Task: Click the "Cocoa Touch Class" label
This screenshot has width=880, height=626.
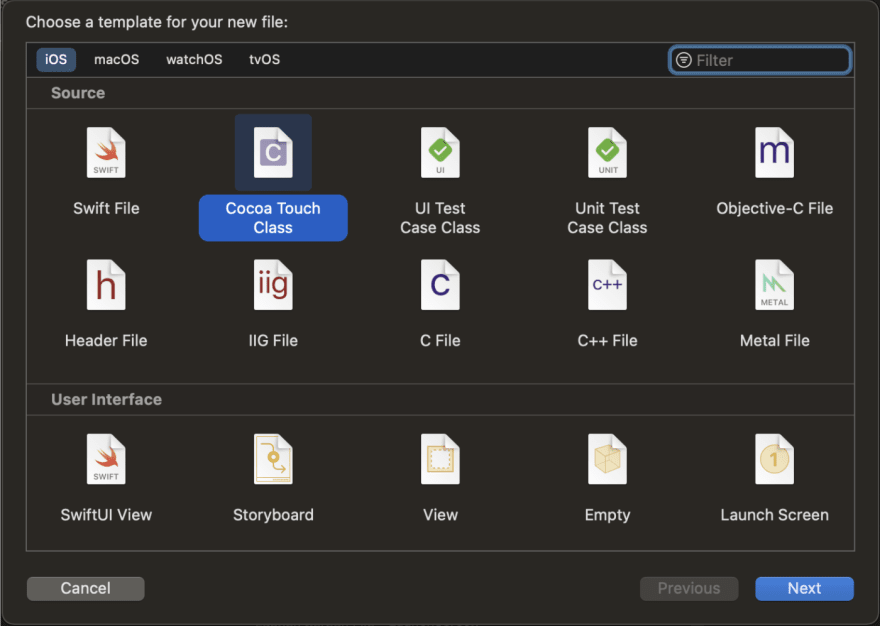Action: point(273,218)
